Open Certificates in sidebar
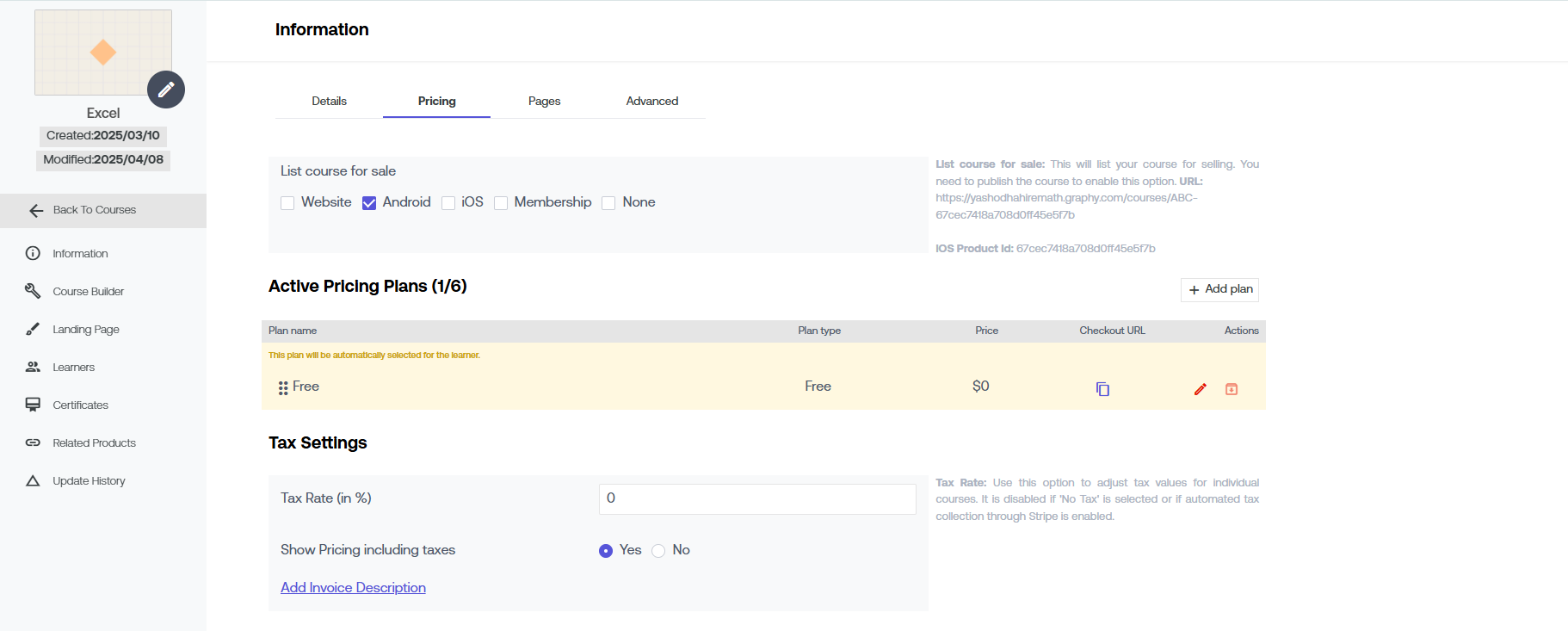The width and height of the screenshot is (1568, 631). coord(80,405)
